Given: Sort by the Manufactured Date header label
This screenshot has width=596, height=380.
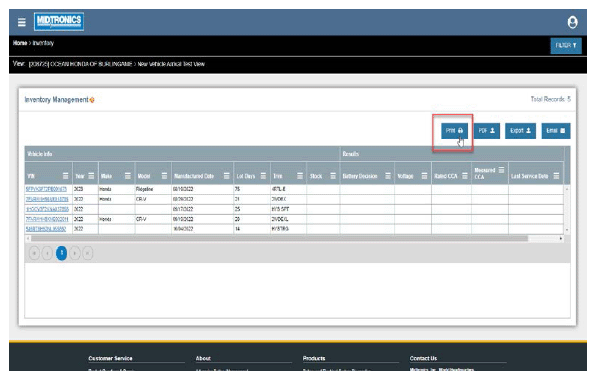Looking at the screenshot, I should [194, 176].
